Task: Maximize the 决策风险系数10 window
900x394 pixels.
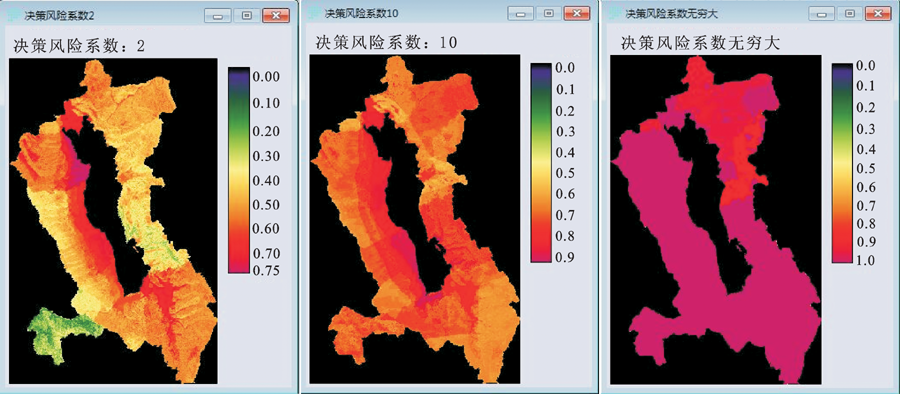Action: (548, 13)
